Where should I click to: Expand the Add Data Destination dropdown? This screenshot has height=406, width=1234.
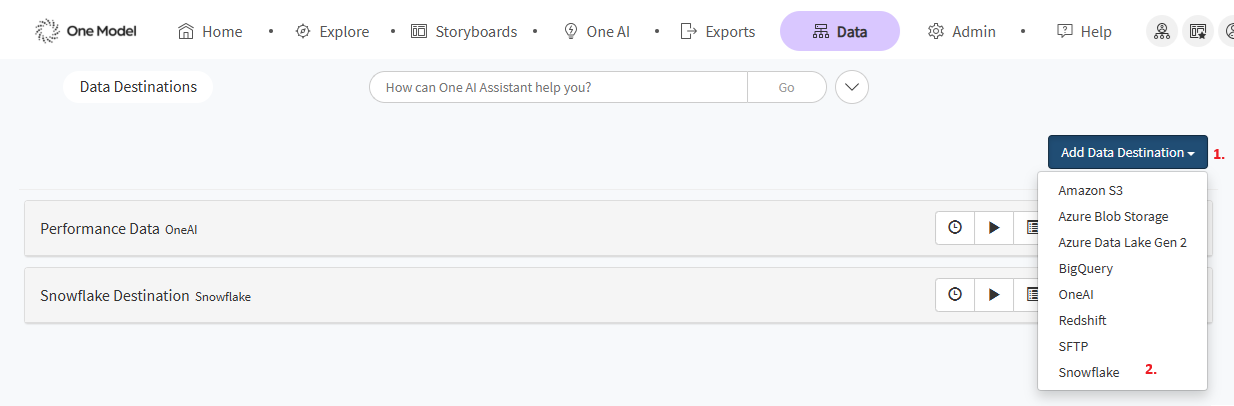point(1127,153)
